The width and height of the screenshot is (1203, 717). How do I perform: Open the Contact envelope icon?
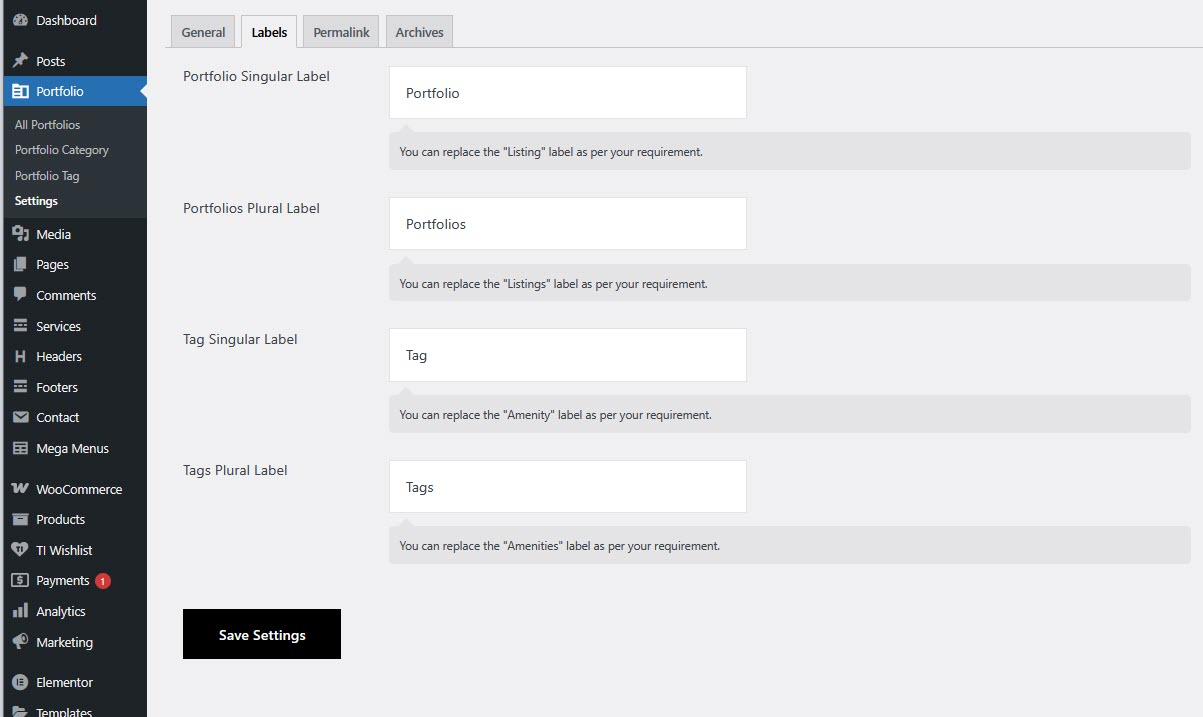pos(20,417)
